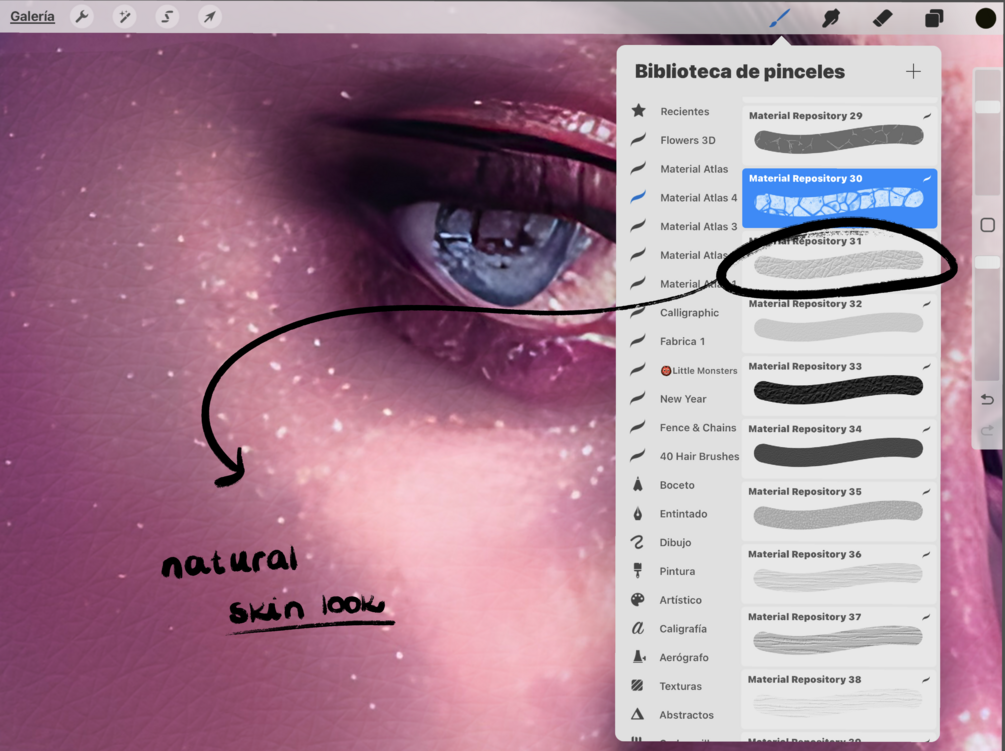1005x751 pixels.
Task: Open the Entintado brush set
Action: point(685,514)
